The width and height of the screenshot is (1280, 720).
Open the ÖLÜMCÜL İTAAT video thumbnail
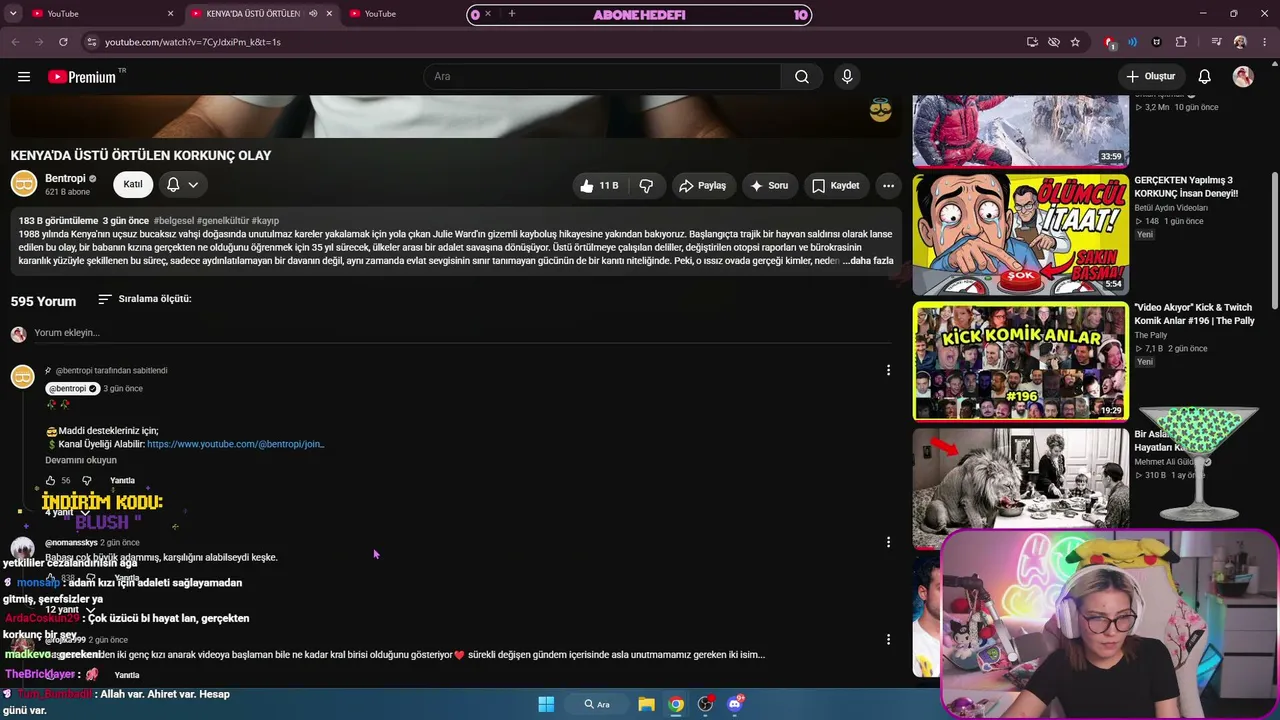pyautogui.click(x=1021, y=234)
